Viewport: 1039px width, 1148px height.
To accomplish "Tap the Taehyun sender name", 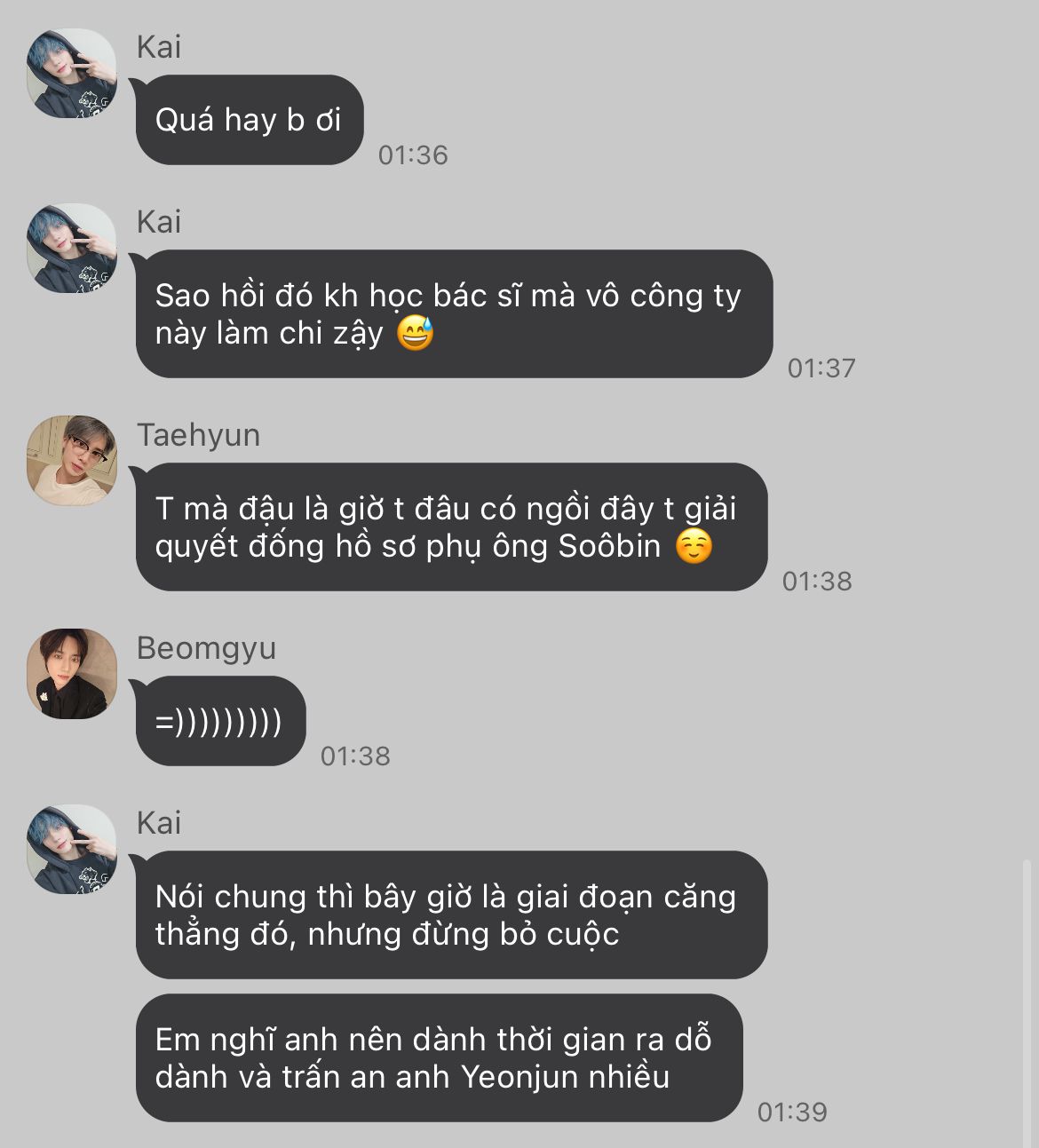I will point(198,435).
